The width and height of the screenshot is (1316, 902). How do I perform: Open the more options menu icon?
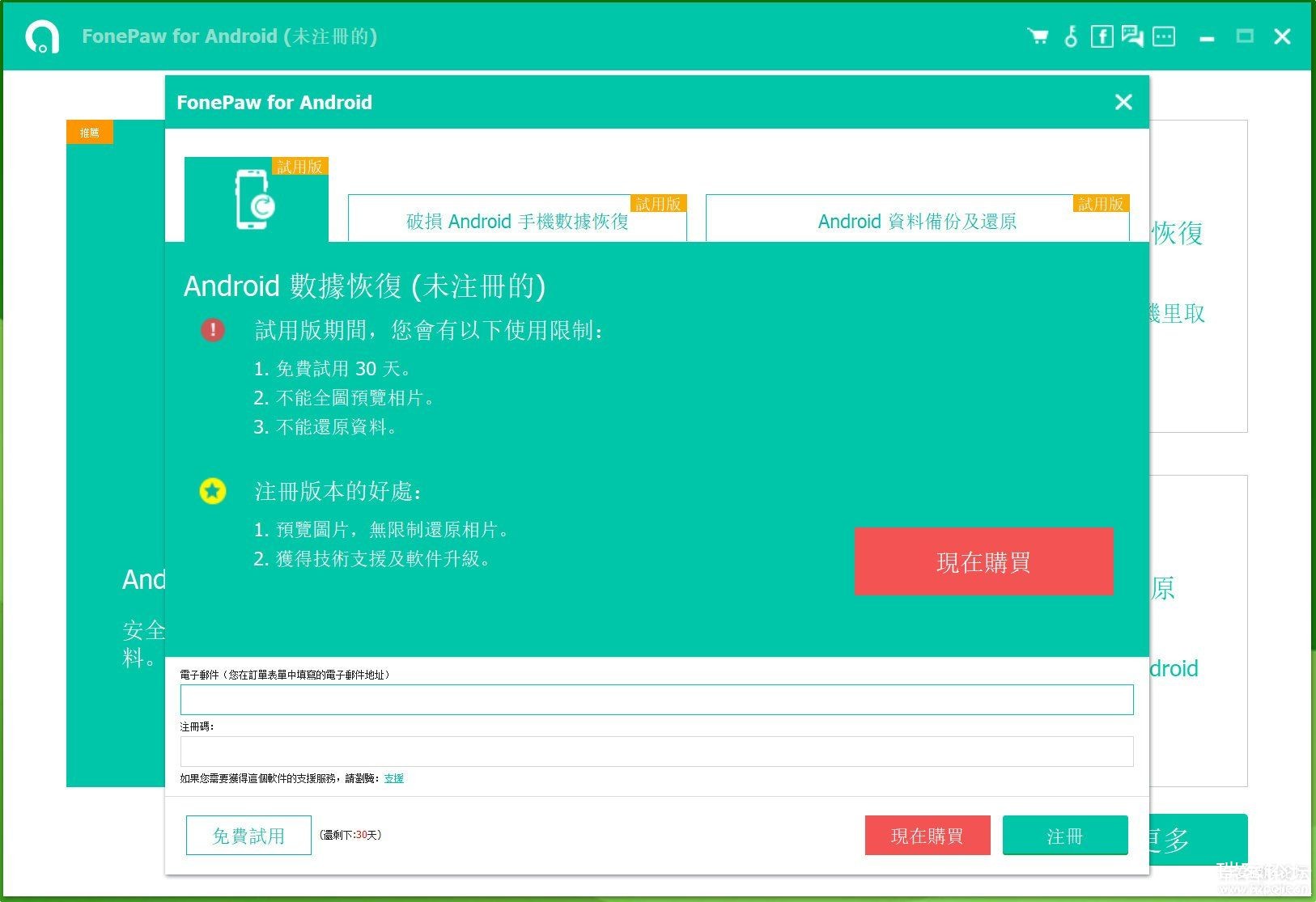pos(1164,36)
